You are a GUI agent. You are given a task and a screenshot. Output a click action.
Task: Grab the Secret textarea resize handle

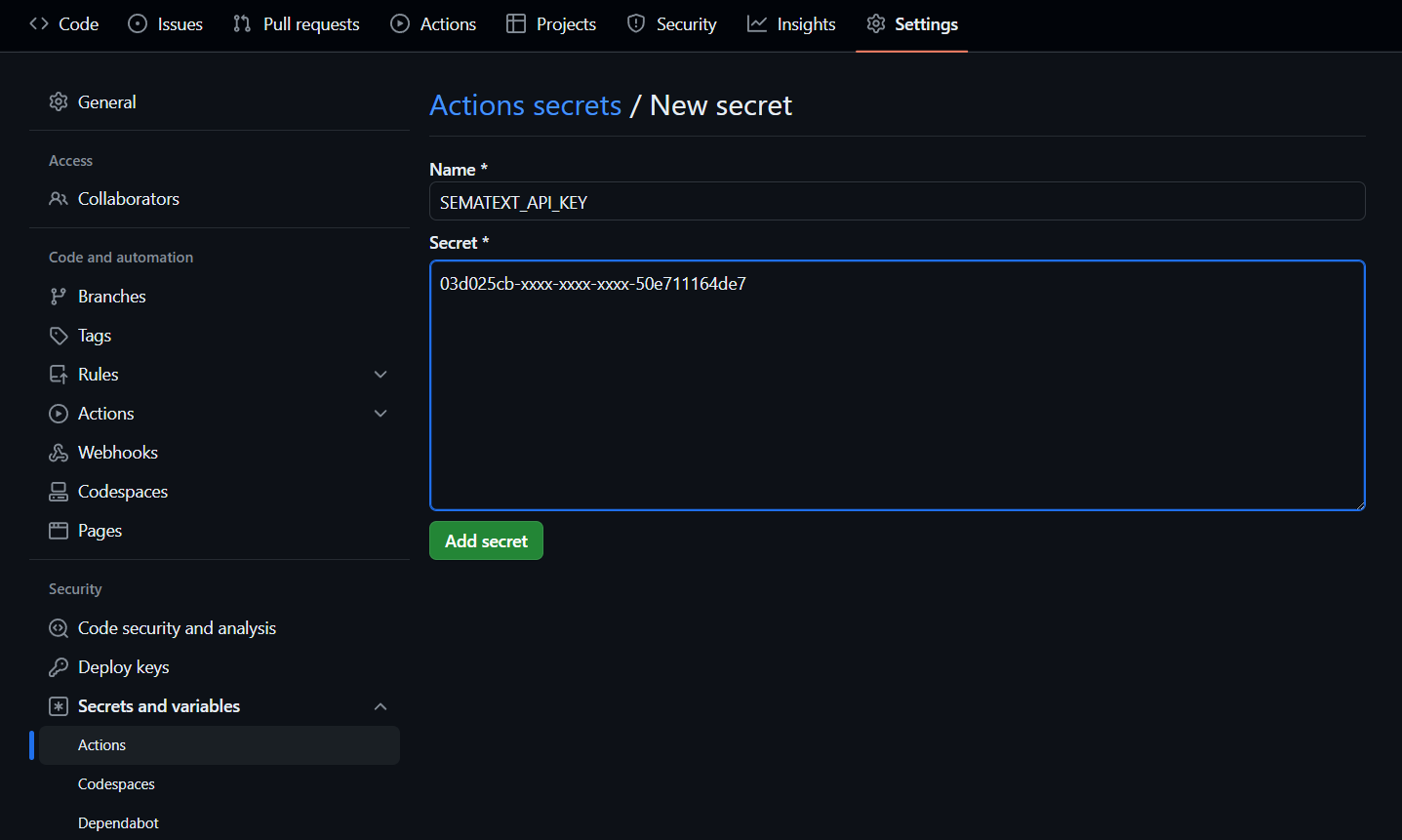(1359, 504)
